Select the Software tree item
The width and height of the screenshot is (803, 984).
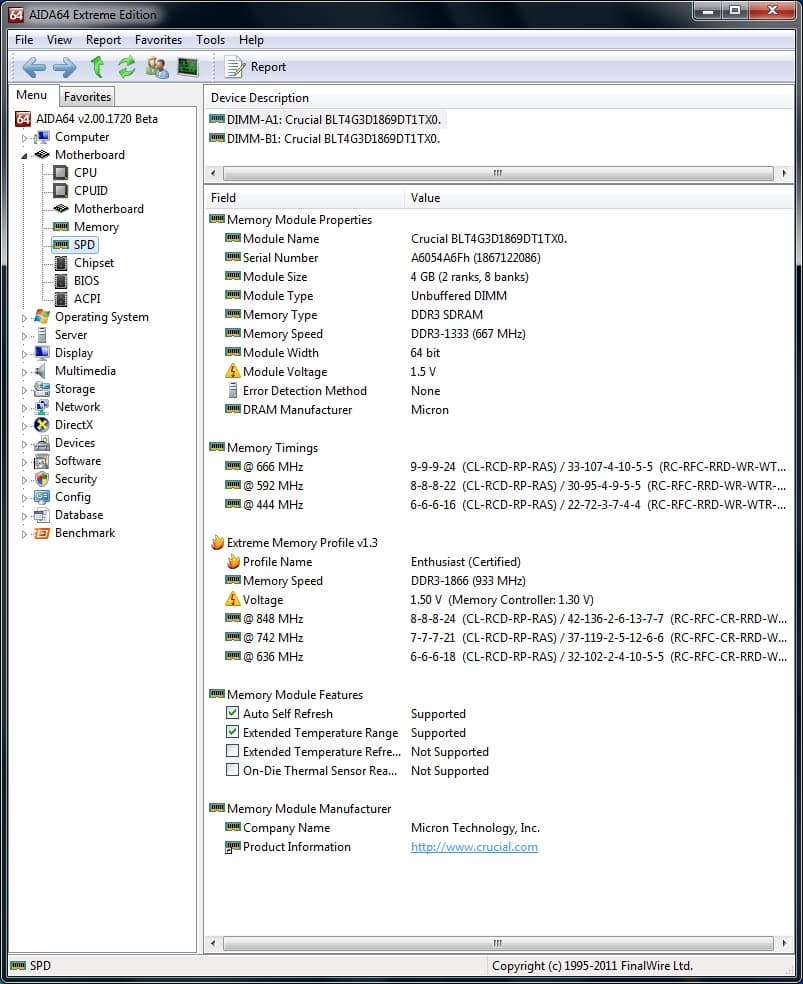(78, 461)
